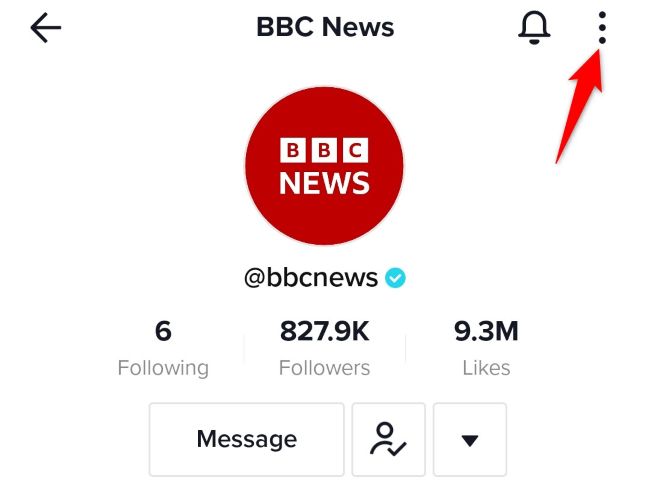Go back using the left arrow

point(46,28)
